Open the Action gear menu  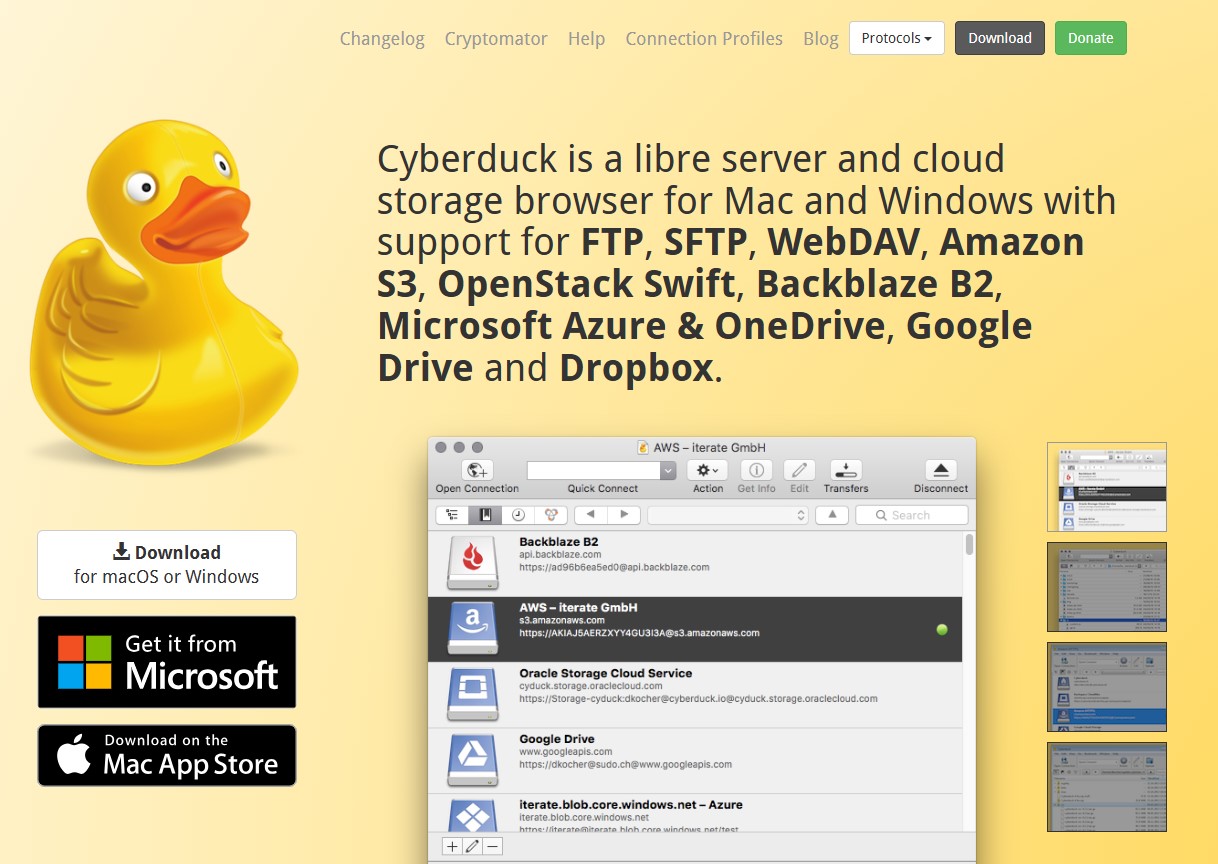click(707, 470)
